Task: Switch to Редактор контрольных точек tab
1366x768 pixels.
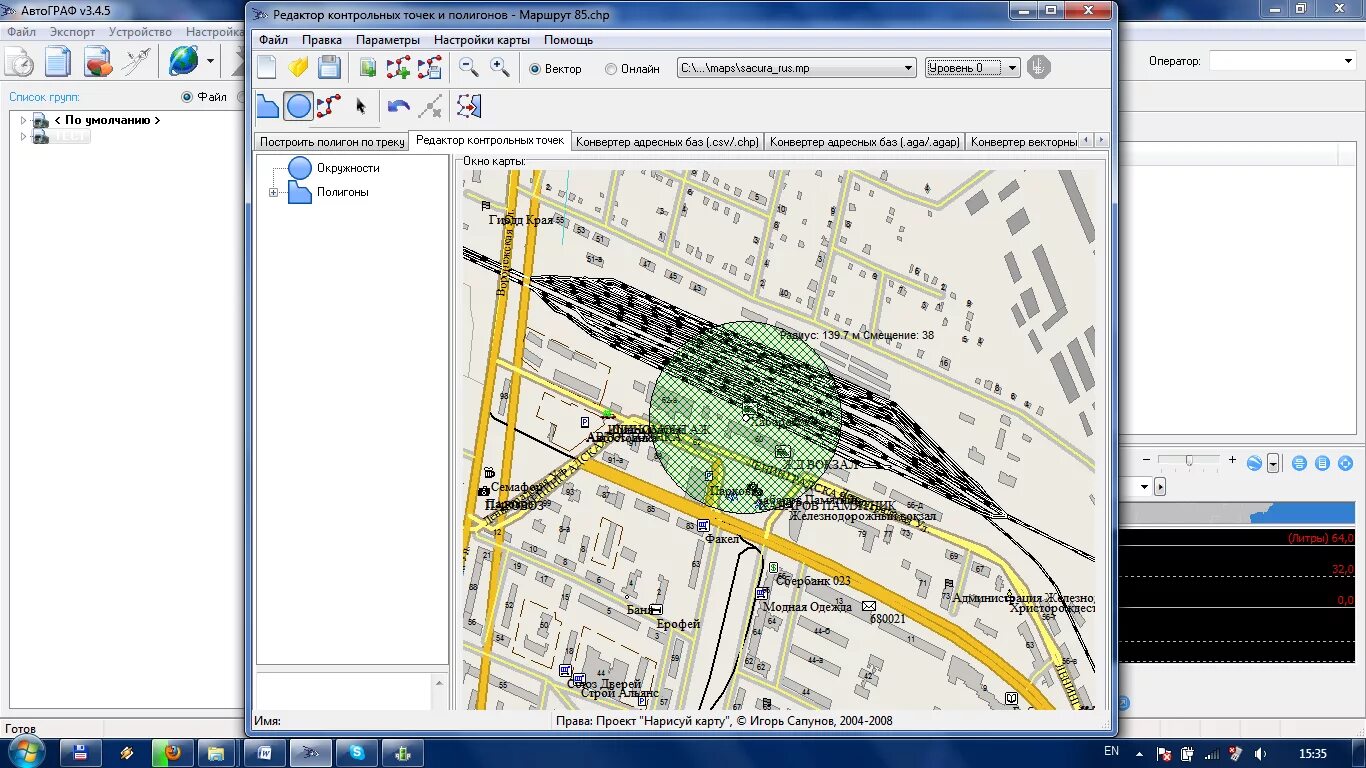Action: click(x=490, y=141)
